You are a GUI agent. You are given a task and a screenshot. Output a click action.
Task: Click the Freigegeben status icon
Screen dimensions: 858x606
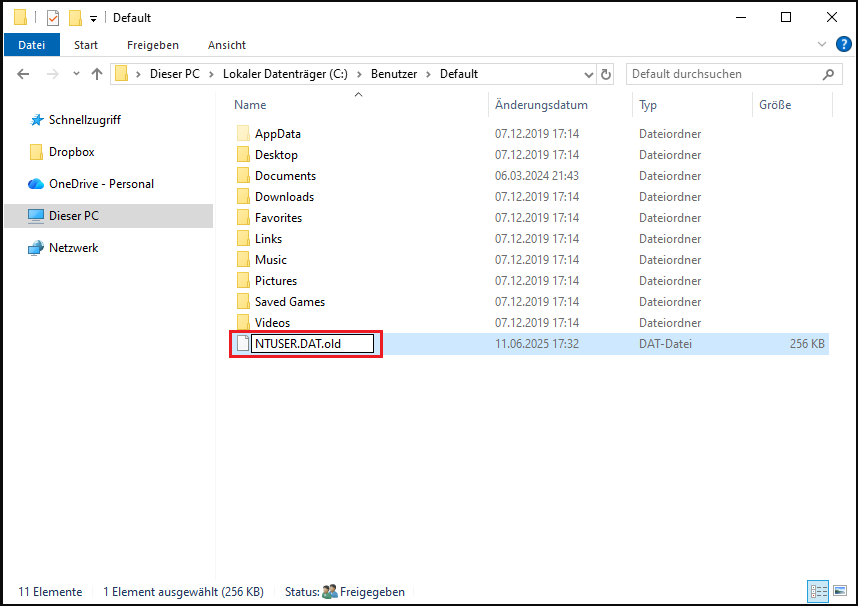point(330,592)
